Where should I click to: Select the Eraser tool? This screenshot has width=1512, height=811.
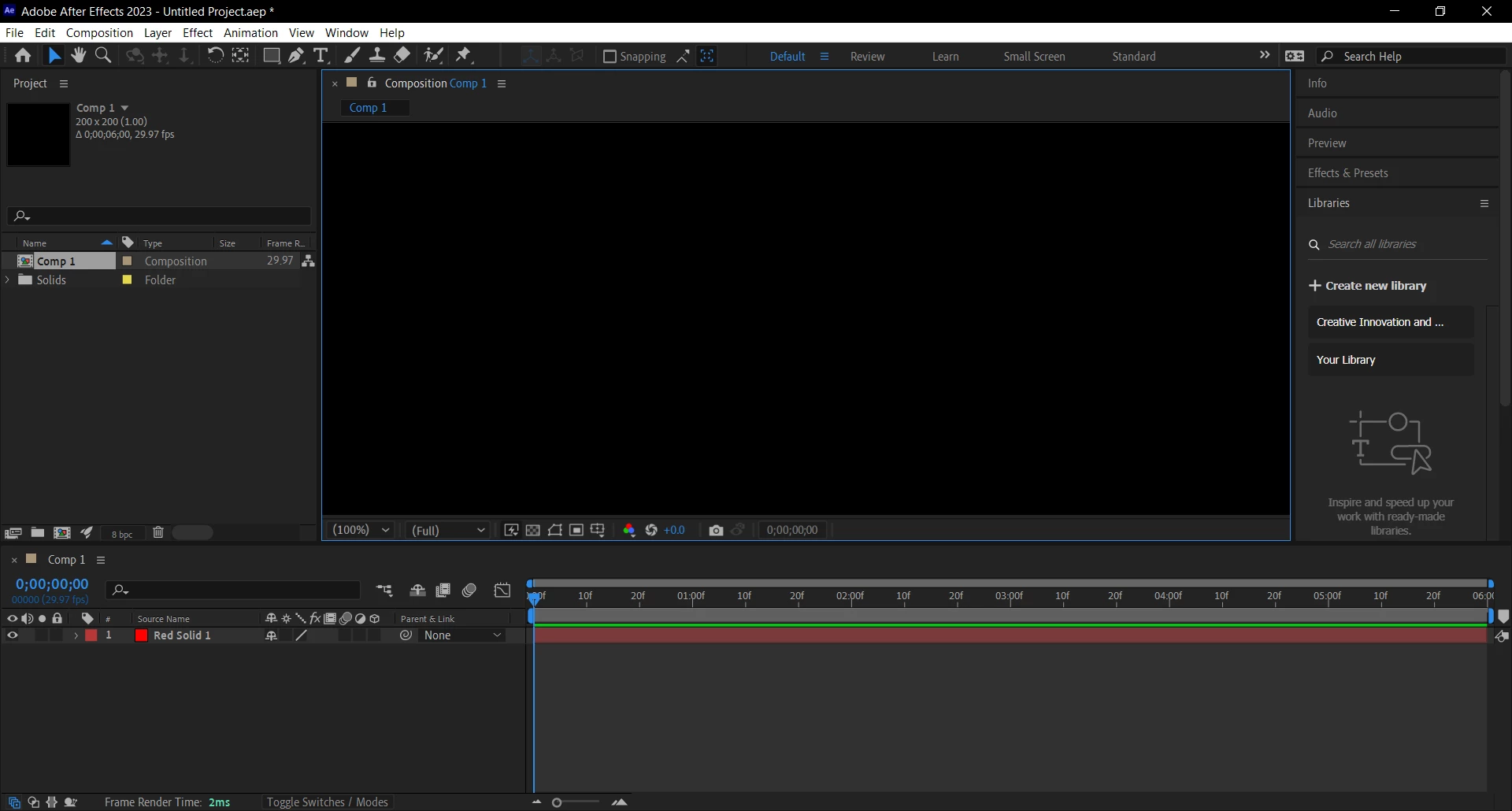402,56
